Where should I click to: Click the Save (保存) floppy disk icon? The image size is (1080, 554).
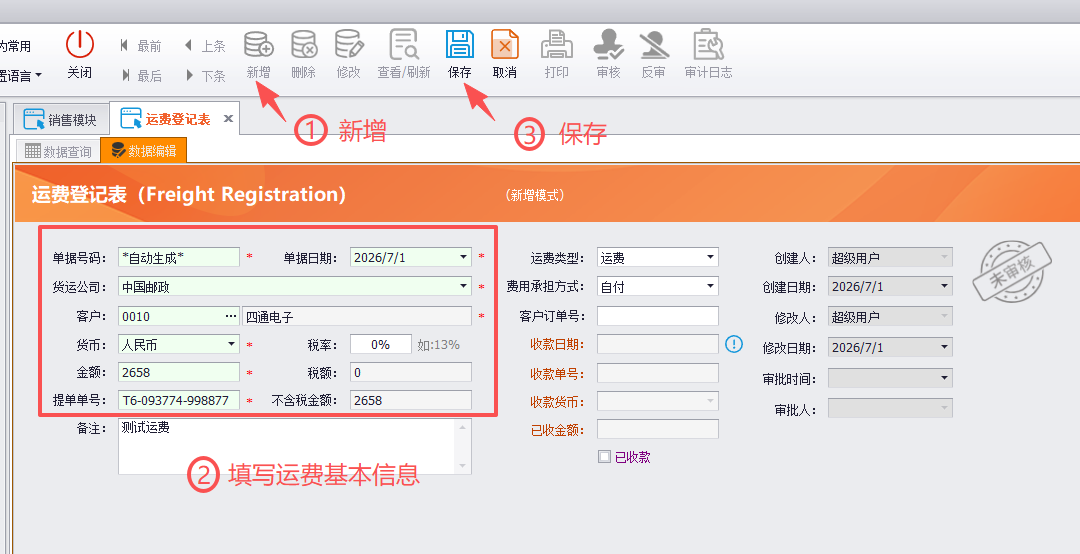(x=459, y=44)
